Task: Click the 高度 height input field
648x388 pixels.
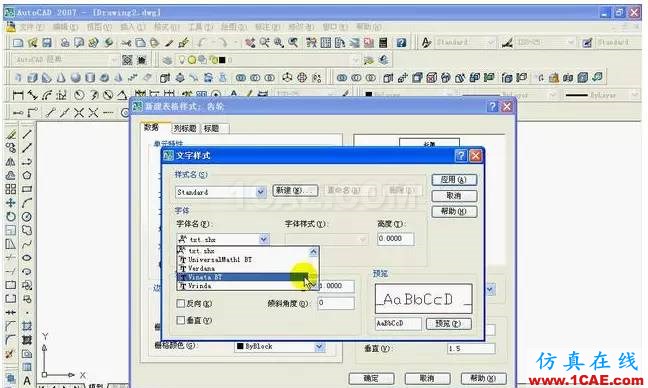Action: (395, 239)
